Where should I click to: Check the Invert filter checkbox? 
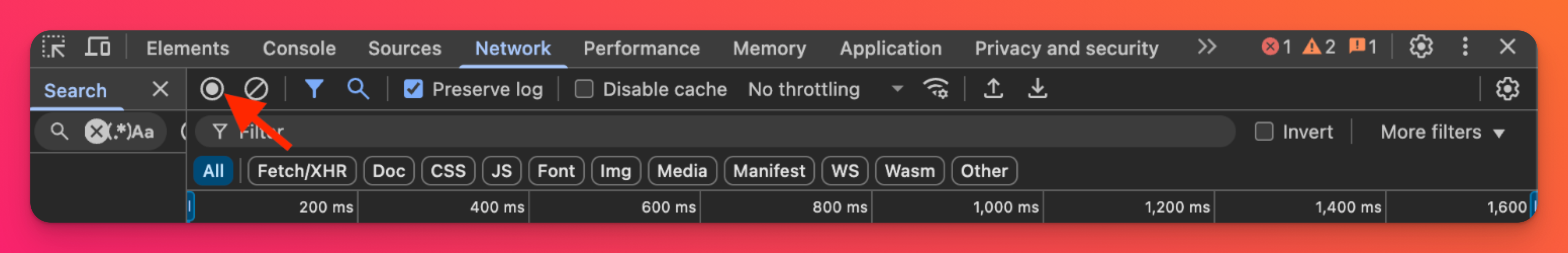click(x=1264, y=132)
